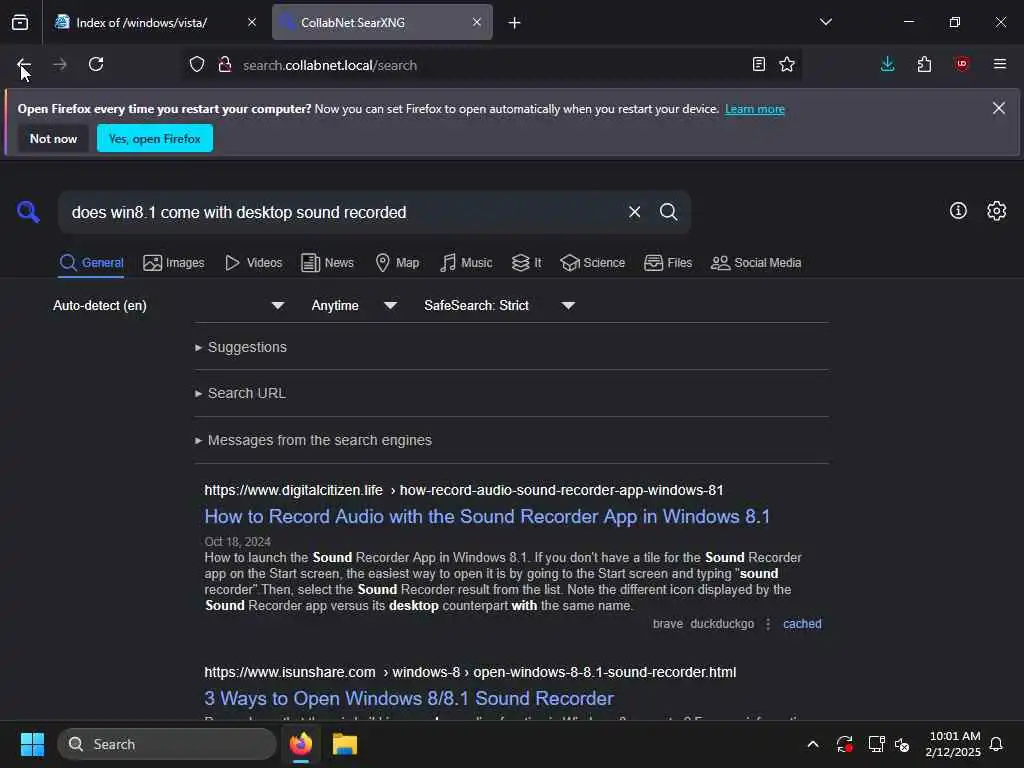Screen dimensions: 1024x768
Task: Clear the search query with the X
Action: tap(634, 212)
